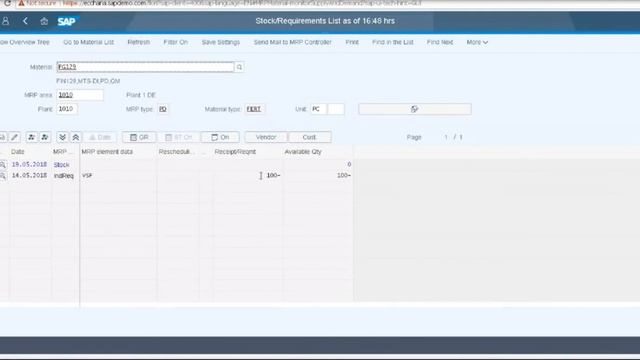
Task: Click Find Next
Action: [x=440, y=42]
